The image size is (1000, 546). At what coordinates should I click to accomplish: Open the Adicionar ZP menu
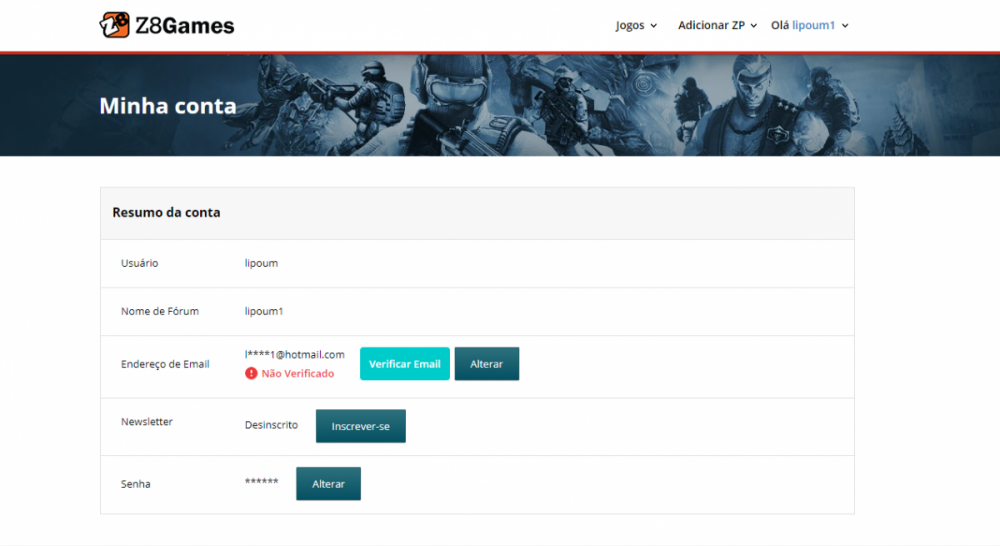tap(711, 25)
